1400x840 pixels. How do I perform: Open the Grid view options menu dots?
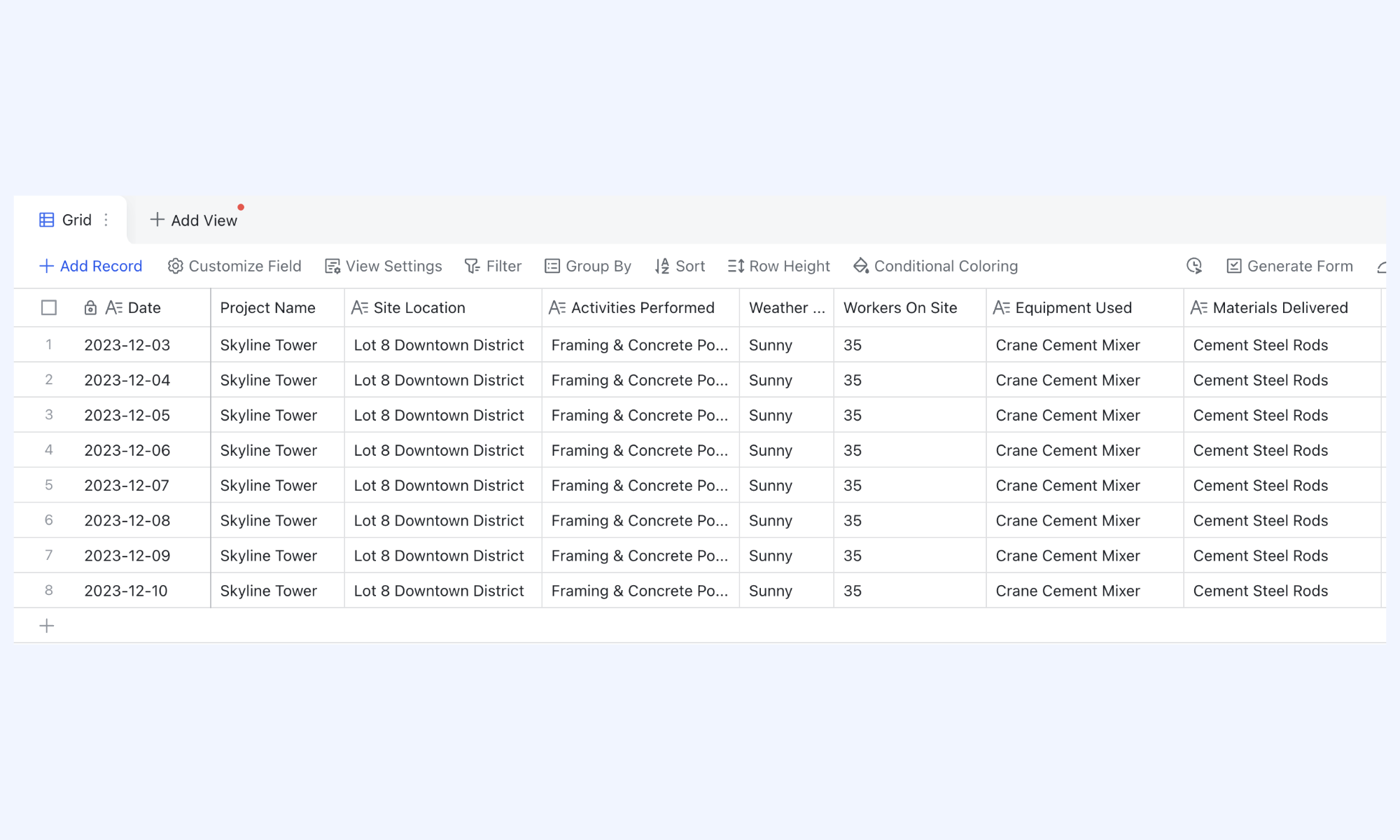106,220
